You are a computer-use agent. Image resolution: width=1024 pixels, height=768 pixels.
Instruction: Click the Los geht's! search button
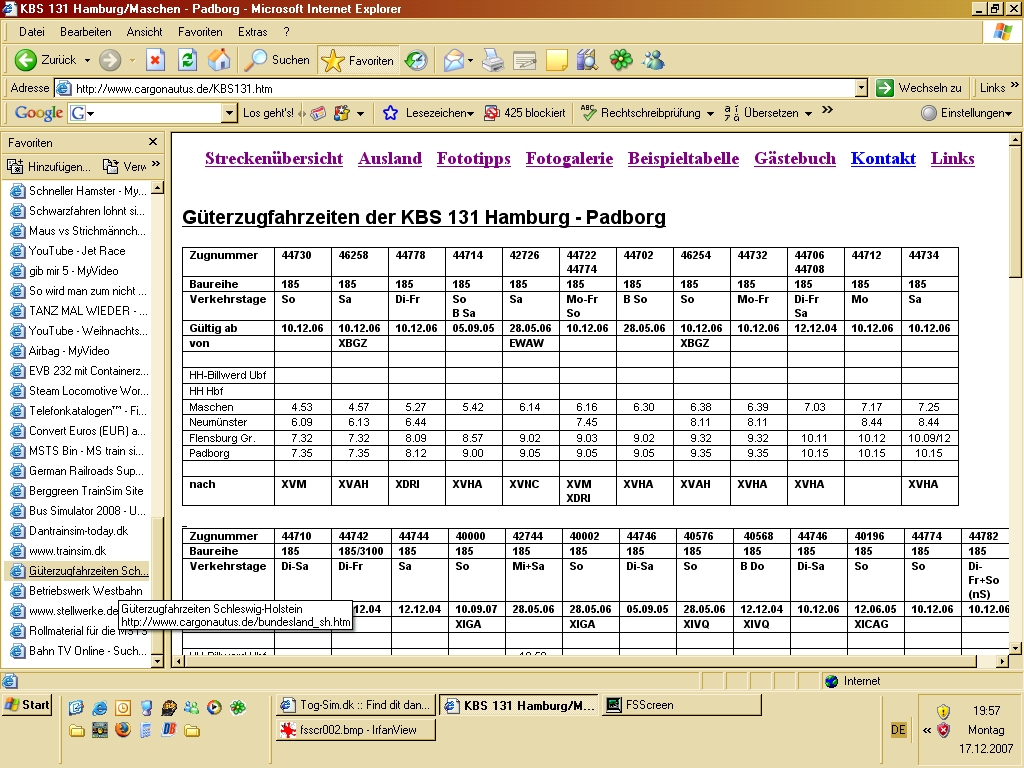(268, 113)
